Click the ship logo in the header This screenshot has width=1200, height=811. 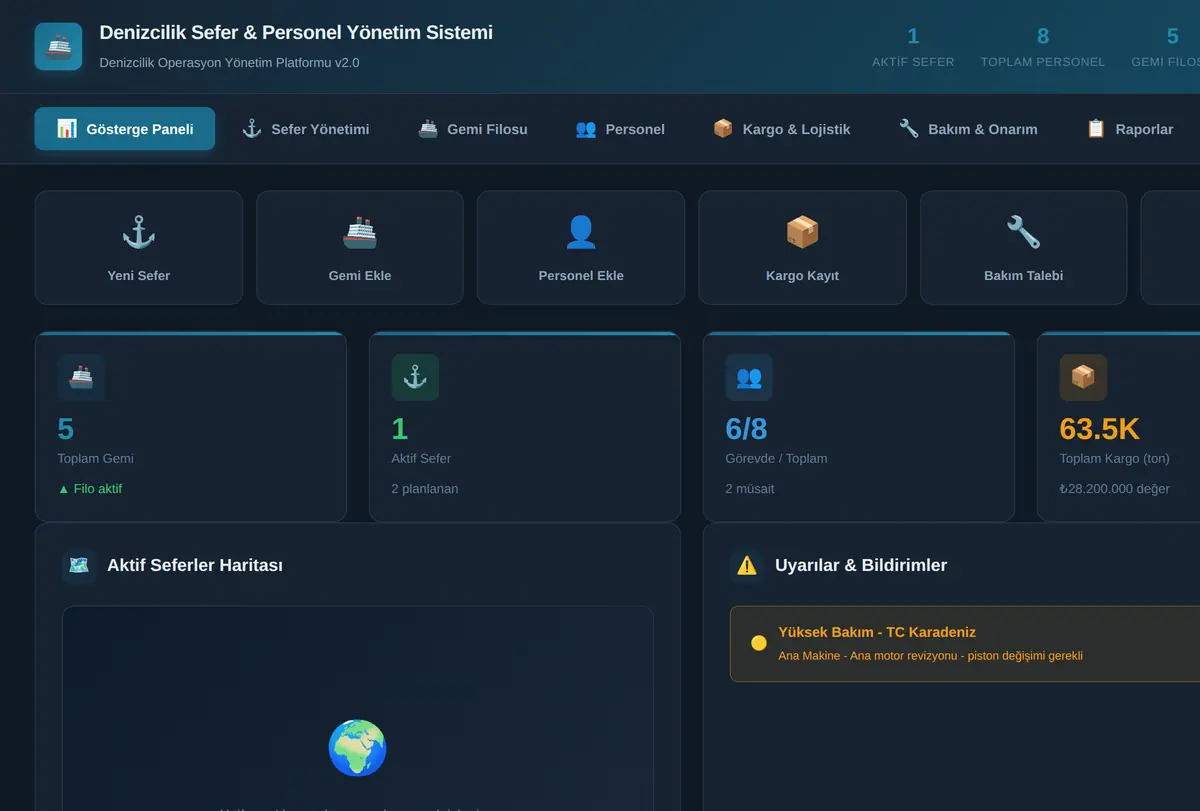click(x=58, y=47)
